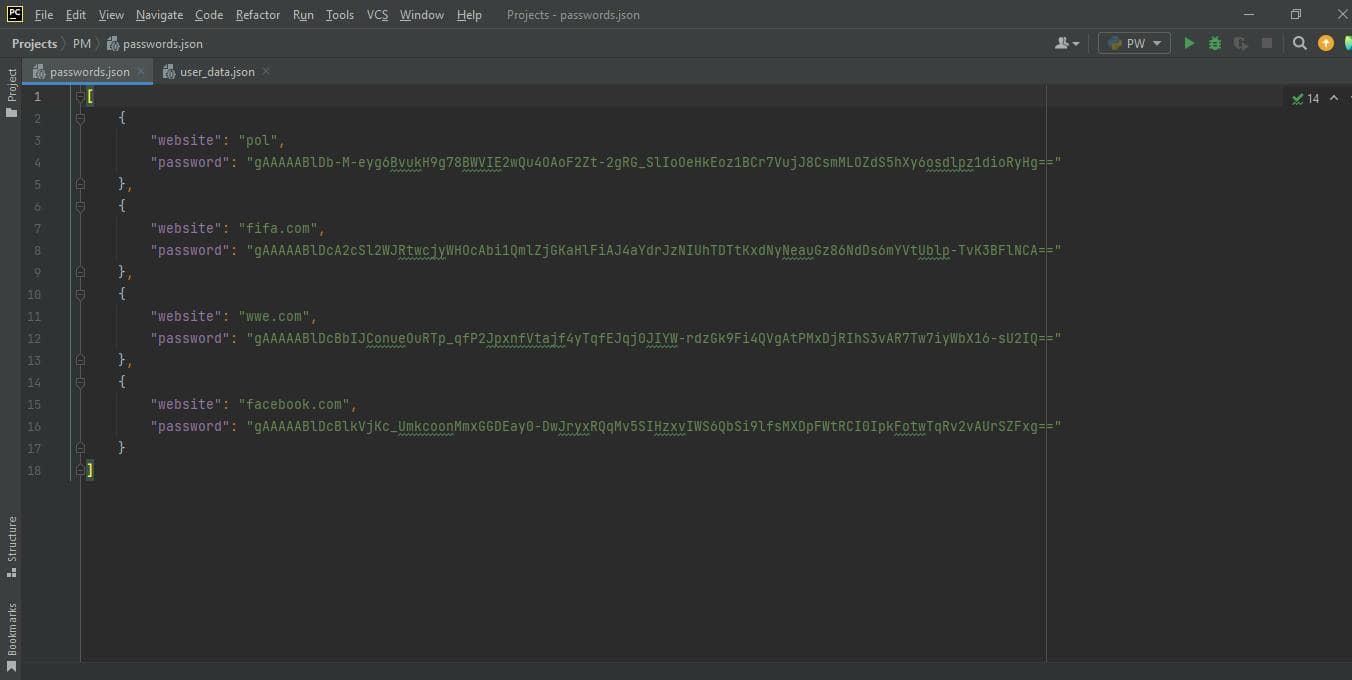Screen dimensions: 1352x680
Task: Collapse the root array fold on line 1
Action: (80, 97)
